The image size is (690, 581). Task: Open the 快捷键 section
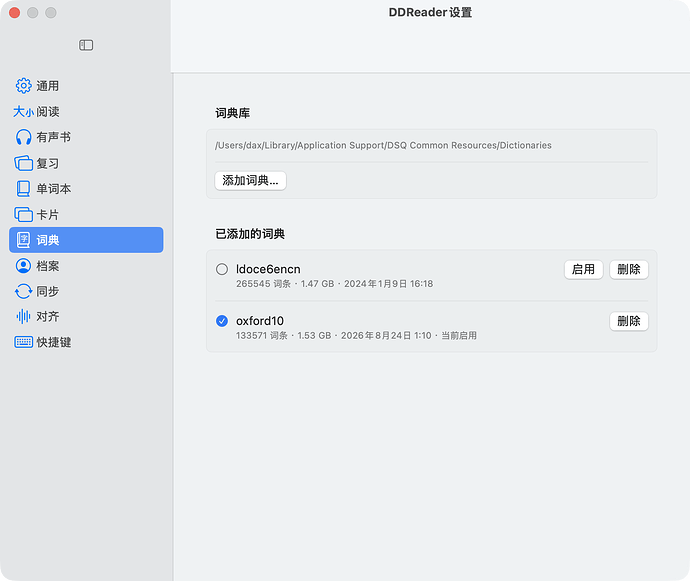coord(86,342)
